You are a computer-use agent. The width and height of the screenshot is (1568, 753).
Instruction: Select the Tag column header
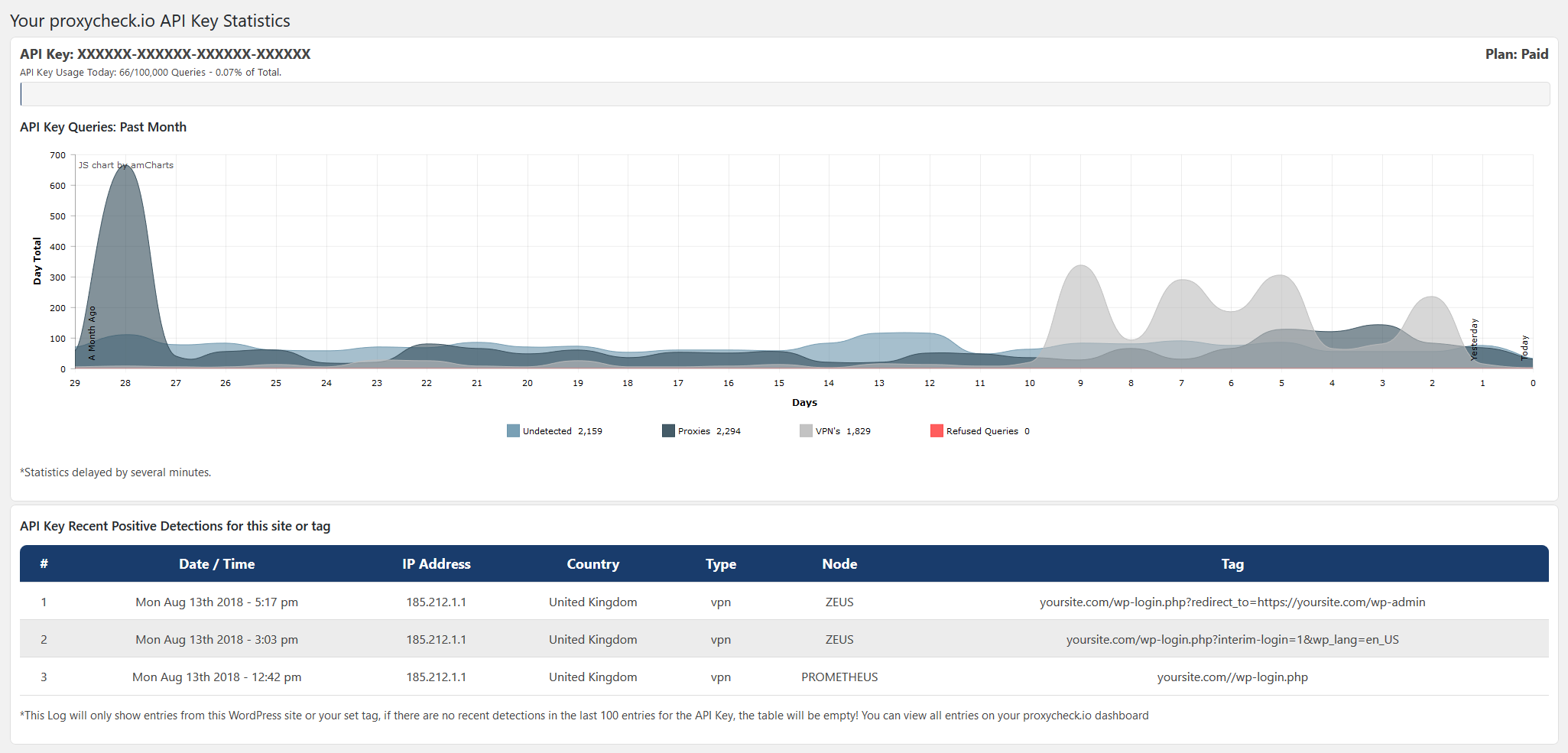(1232, 564)
